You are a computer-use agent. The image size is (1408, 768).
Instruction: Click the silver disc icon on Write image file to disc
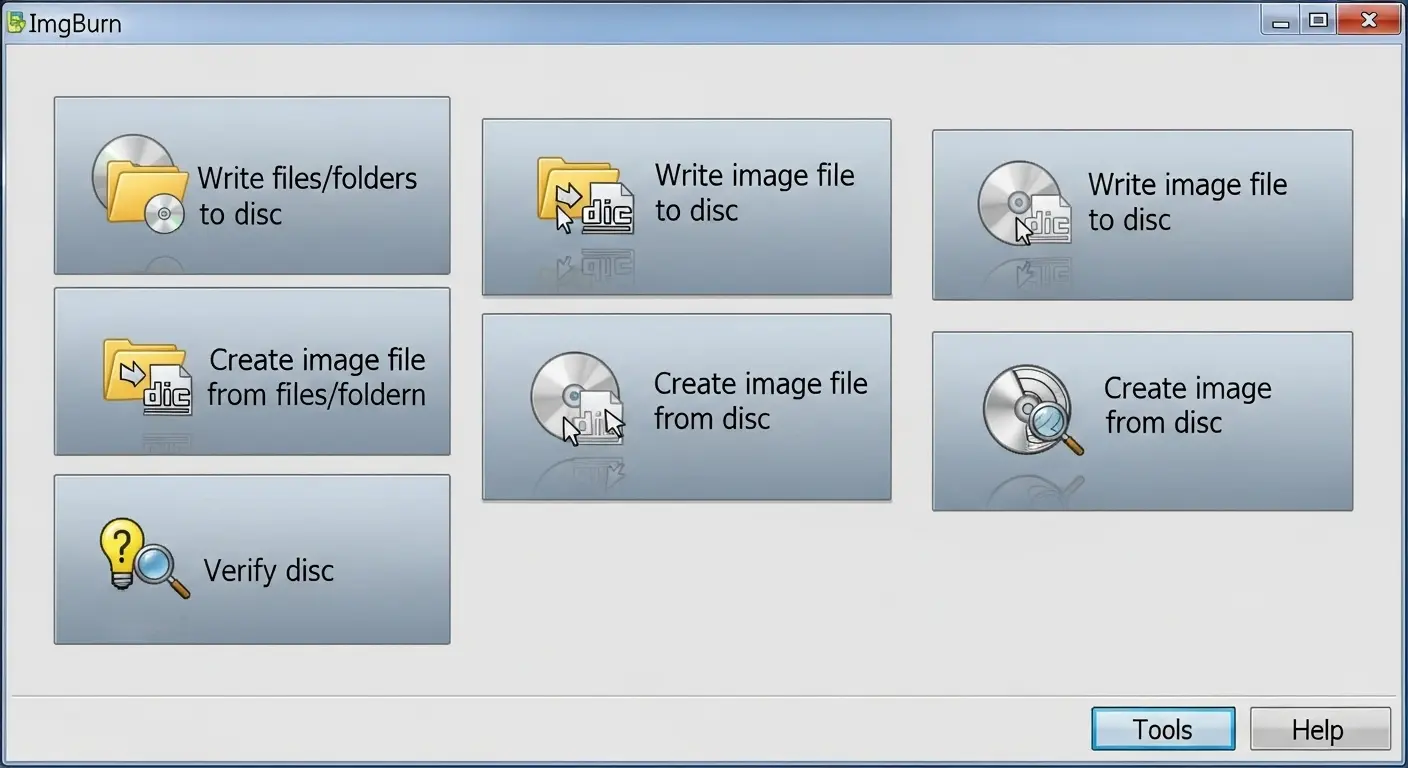1025,204
